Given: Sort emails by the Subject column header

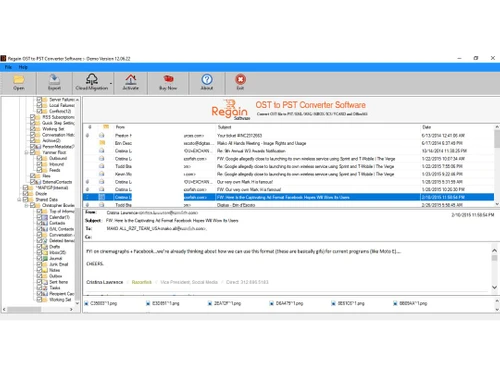Looking at the screenshot, I should [224, 127].
